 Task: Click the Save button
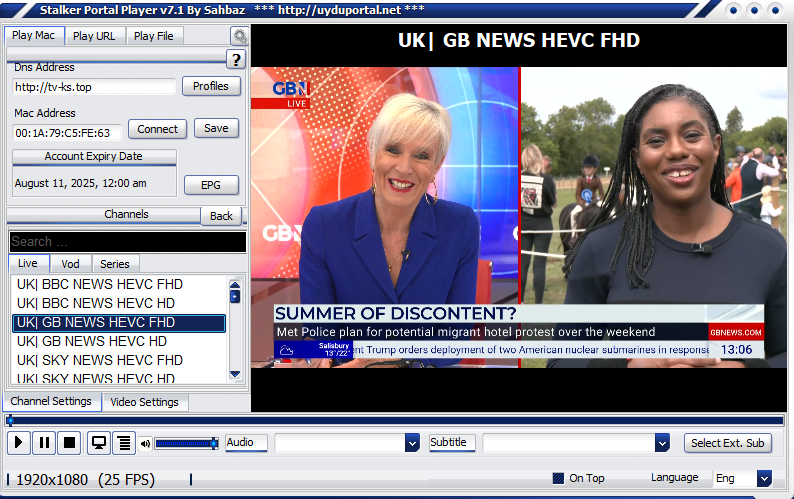(x=216, y=129)
